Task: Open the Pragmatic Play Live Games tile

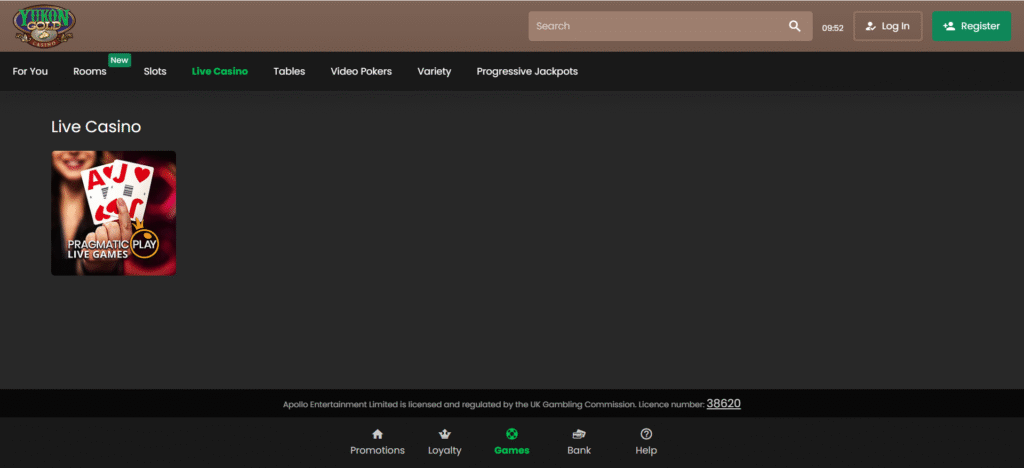Action: pos(114,213)
